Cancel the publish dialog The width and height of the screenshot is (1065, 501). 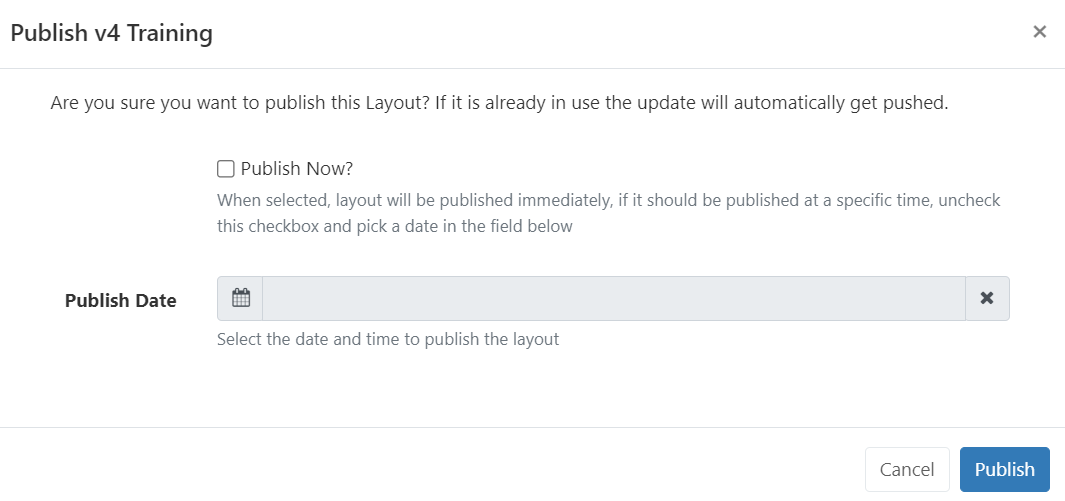click(x=906, y=469)
